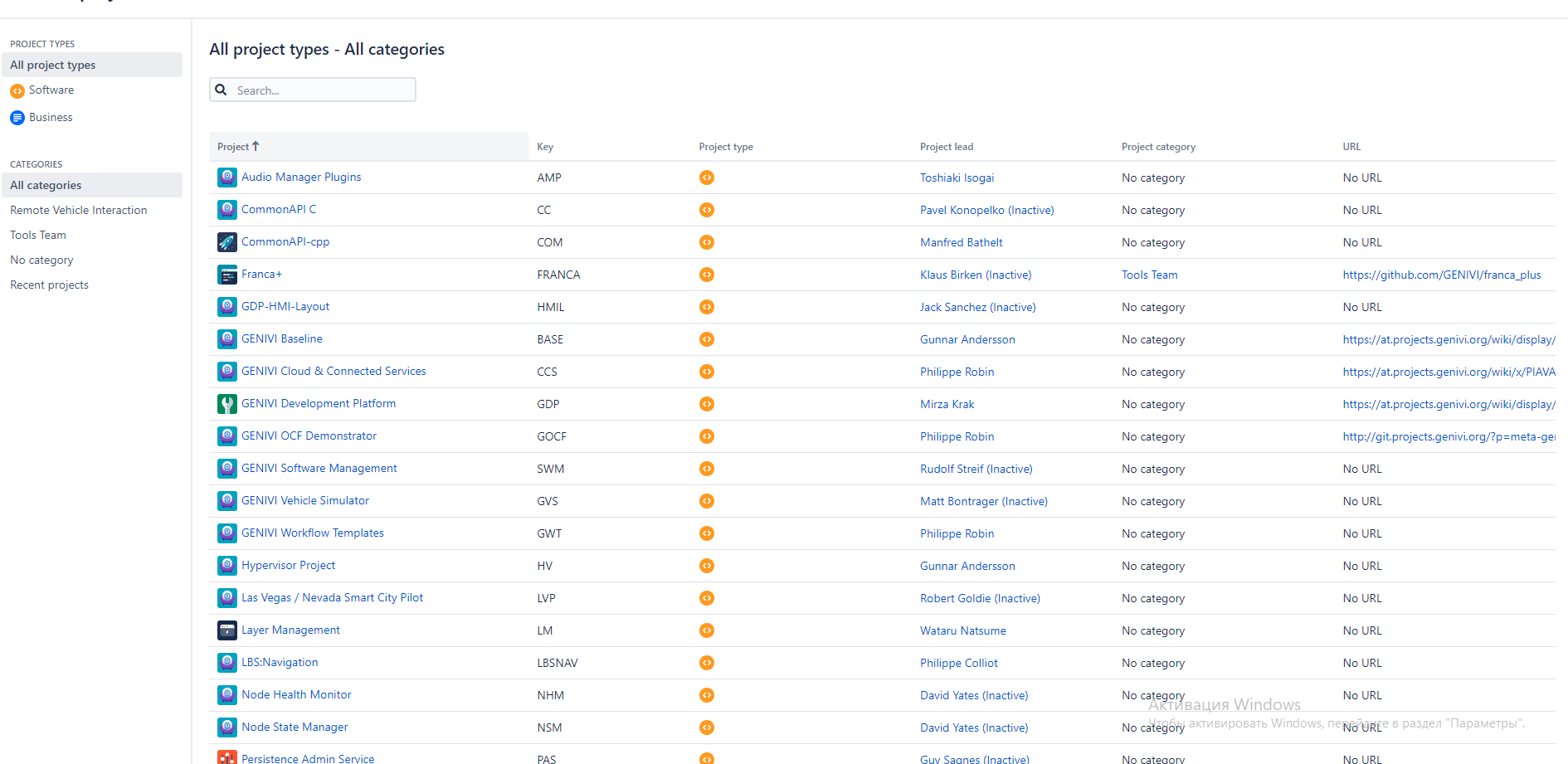Image resolution: width=1568 pixels, height=764 pixels.
Task: Click the Business type icon in sidebar
Action: click(x=17, y=118)
